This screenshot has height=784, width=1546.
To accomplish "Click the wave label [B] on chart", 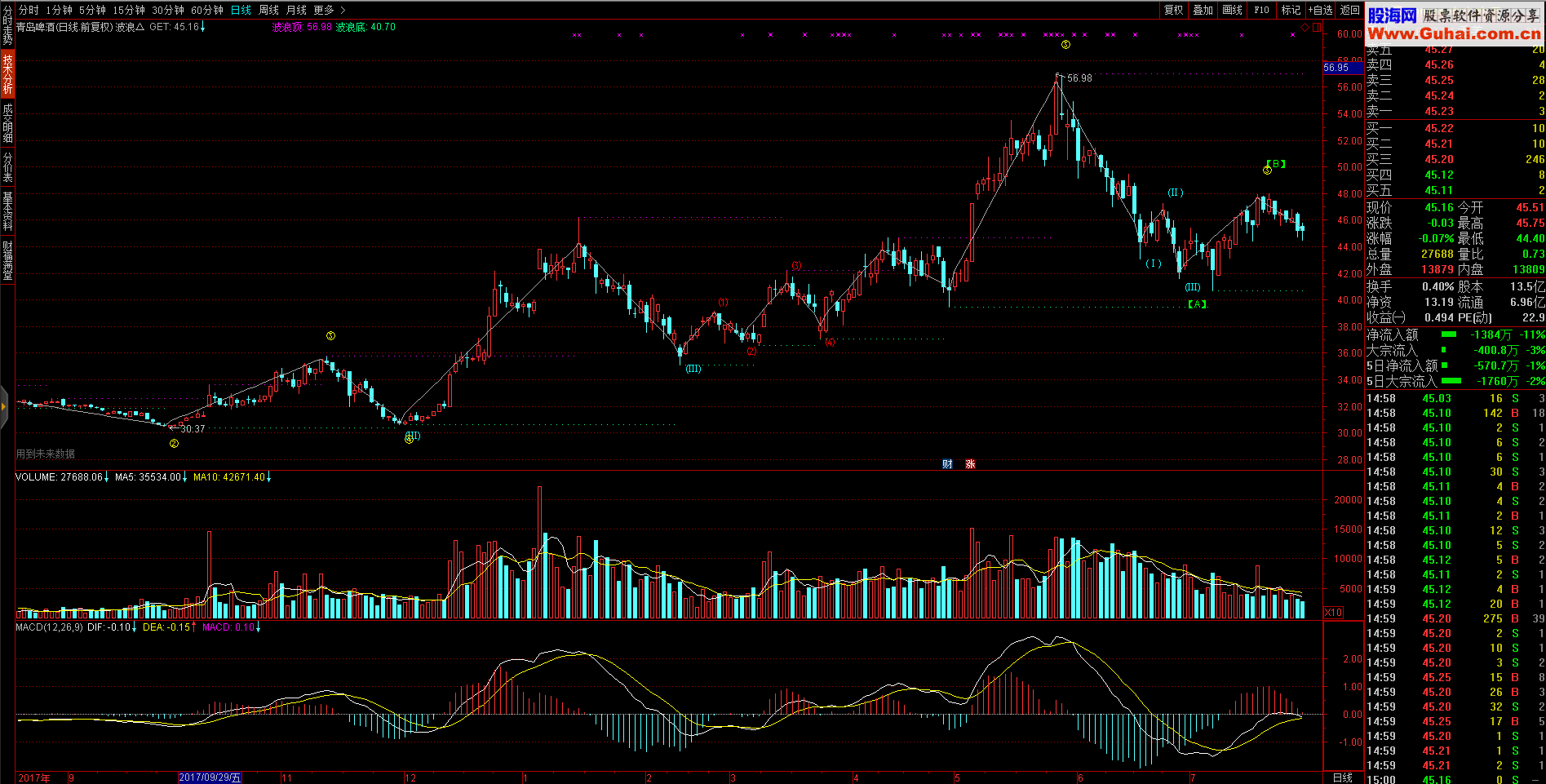I will pyautogui.click(x=1276, y=164).
